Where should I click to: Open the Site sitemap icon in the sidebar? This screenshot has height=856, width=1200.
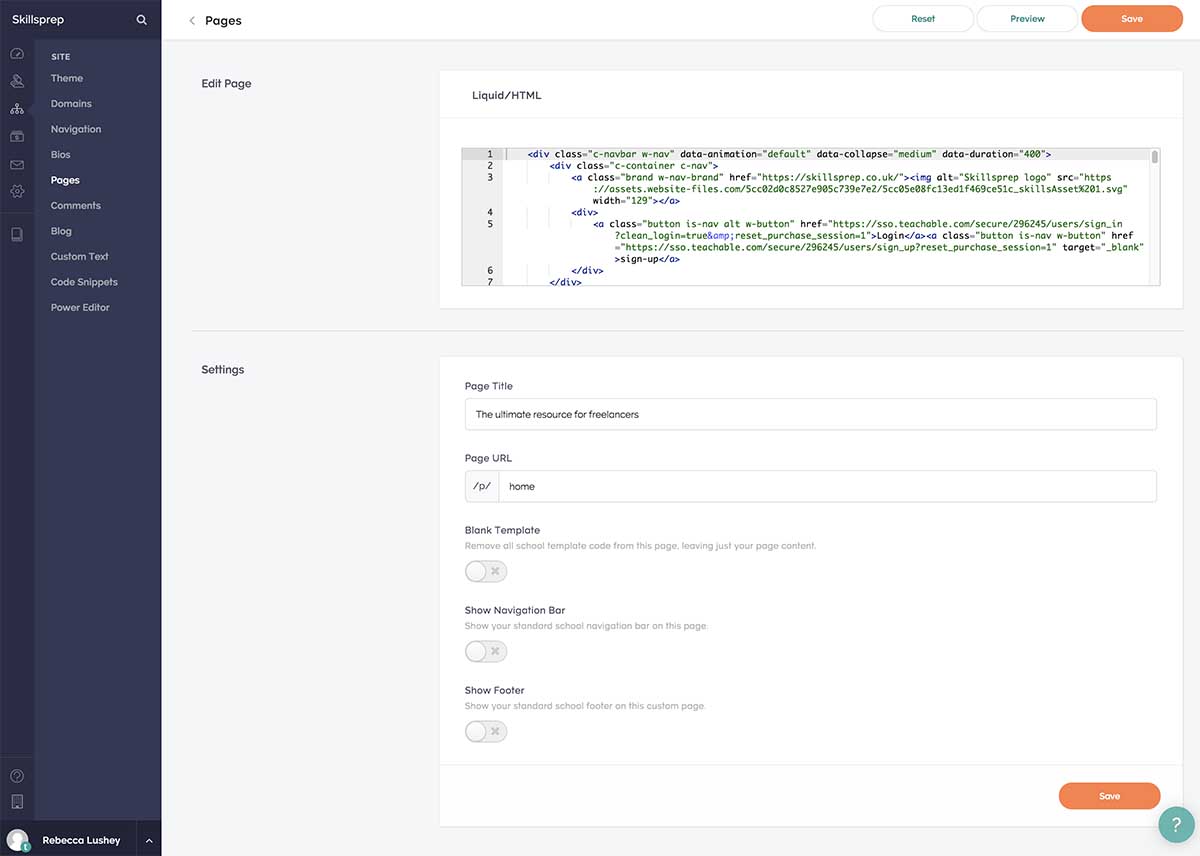click(x=17, y=108)
